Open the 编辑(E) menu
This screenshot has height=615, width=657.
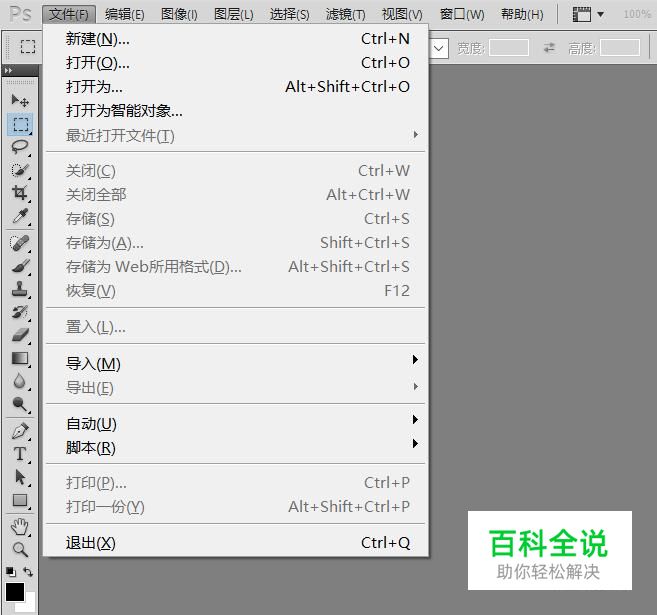click(124, 15)
